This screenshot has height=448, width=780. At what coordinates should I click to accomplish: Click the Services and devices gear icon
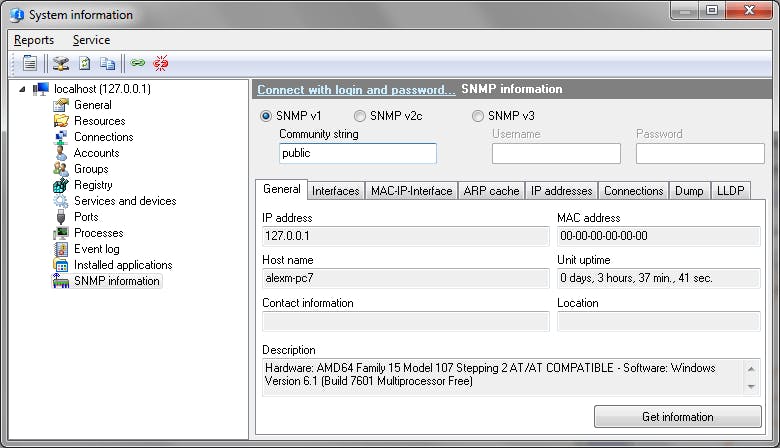pos(61,201)
